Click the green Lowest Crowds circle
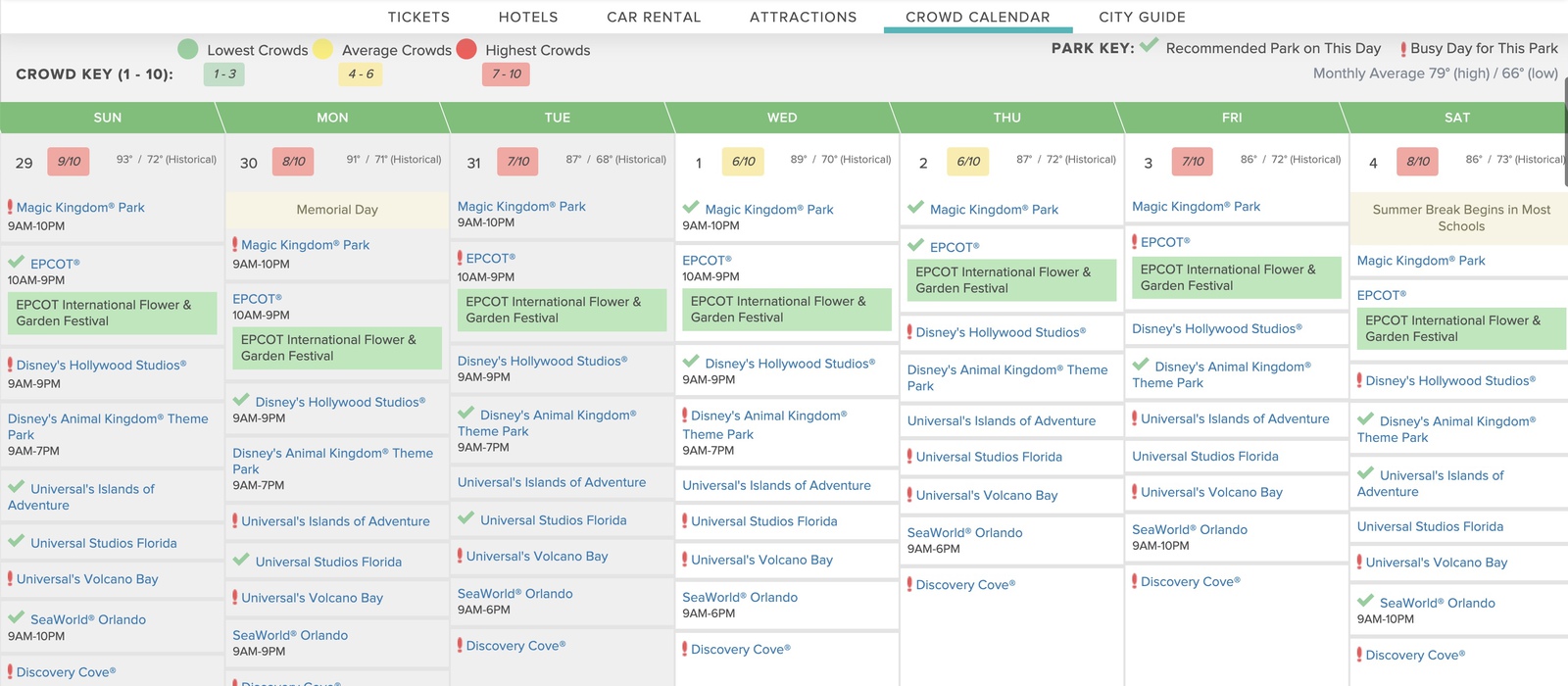 (188, 49)
